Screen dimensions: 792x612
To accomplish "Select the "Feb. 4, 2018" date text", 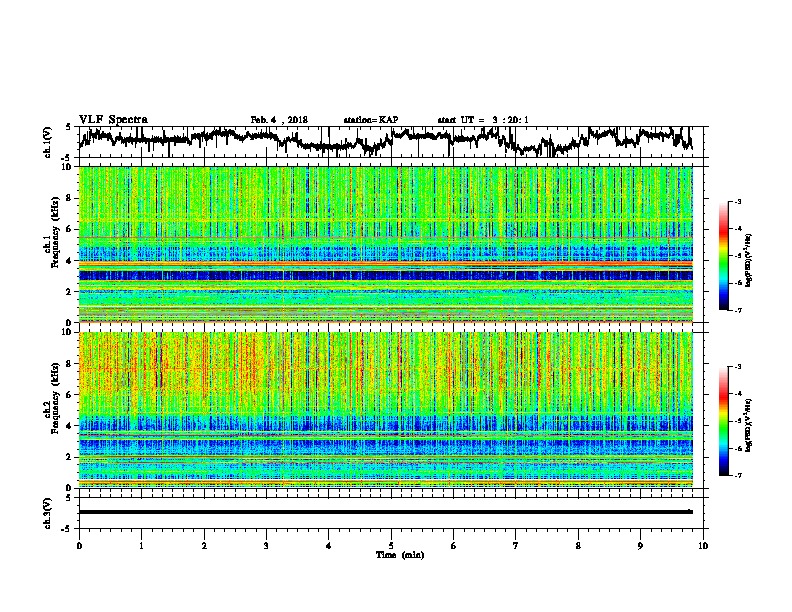I will coord(279,120).
